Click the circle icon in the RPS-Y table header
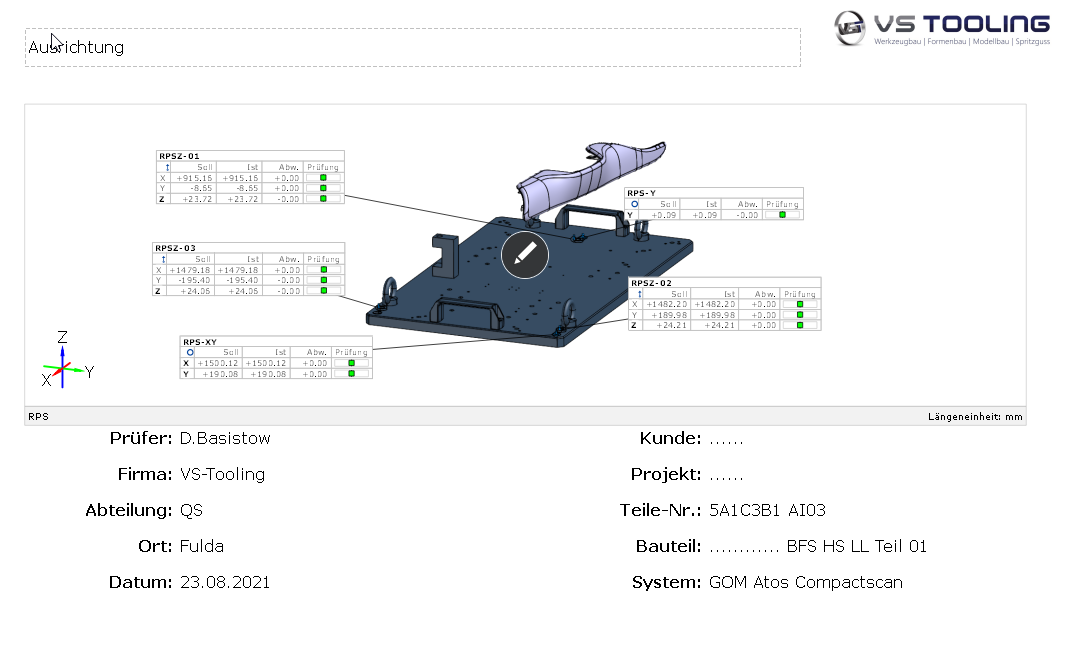 coord(634,204)
